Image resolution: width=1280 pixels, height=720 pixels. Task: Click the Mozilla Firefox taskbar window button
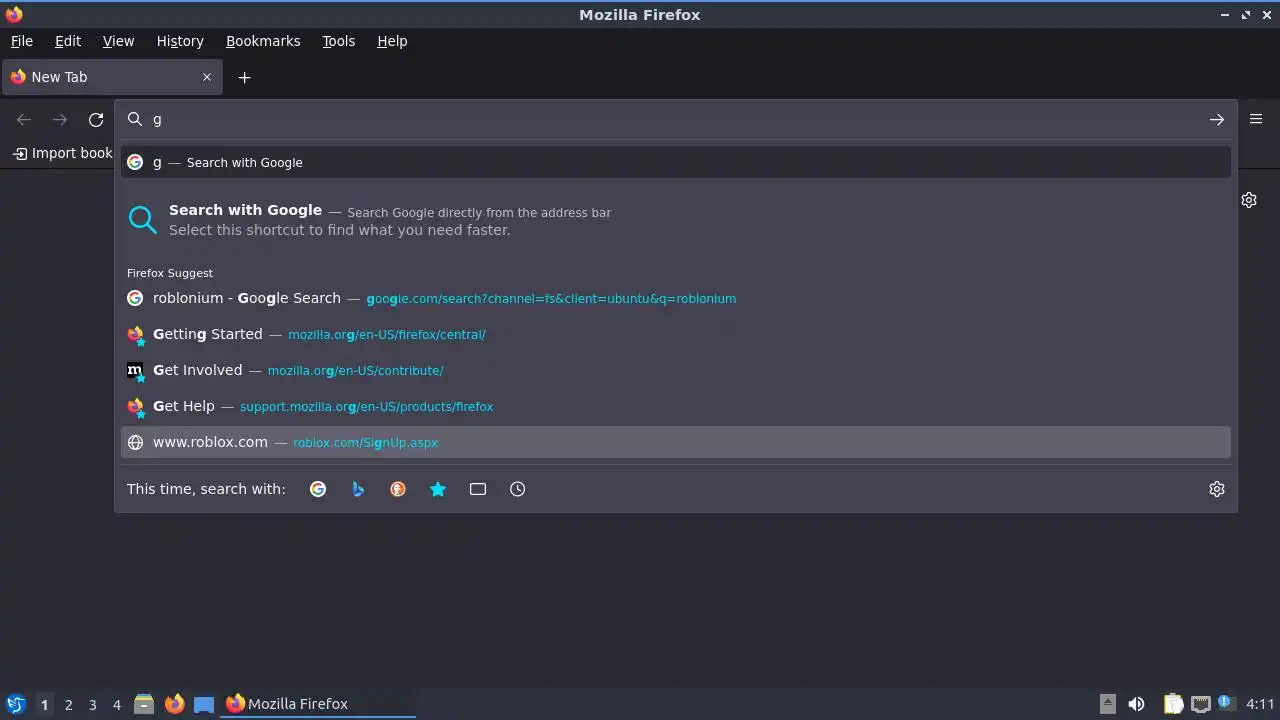pyautogui.click(x=318, y=704)
